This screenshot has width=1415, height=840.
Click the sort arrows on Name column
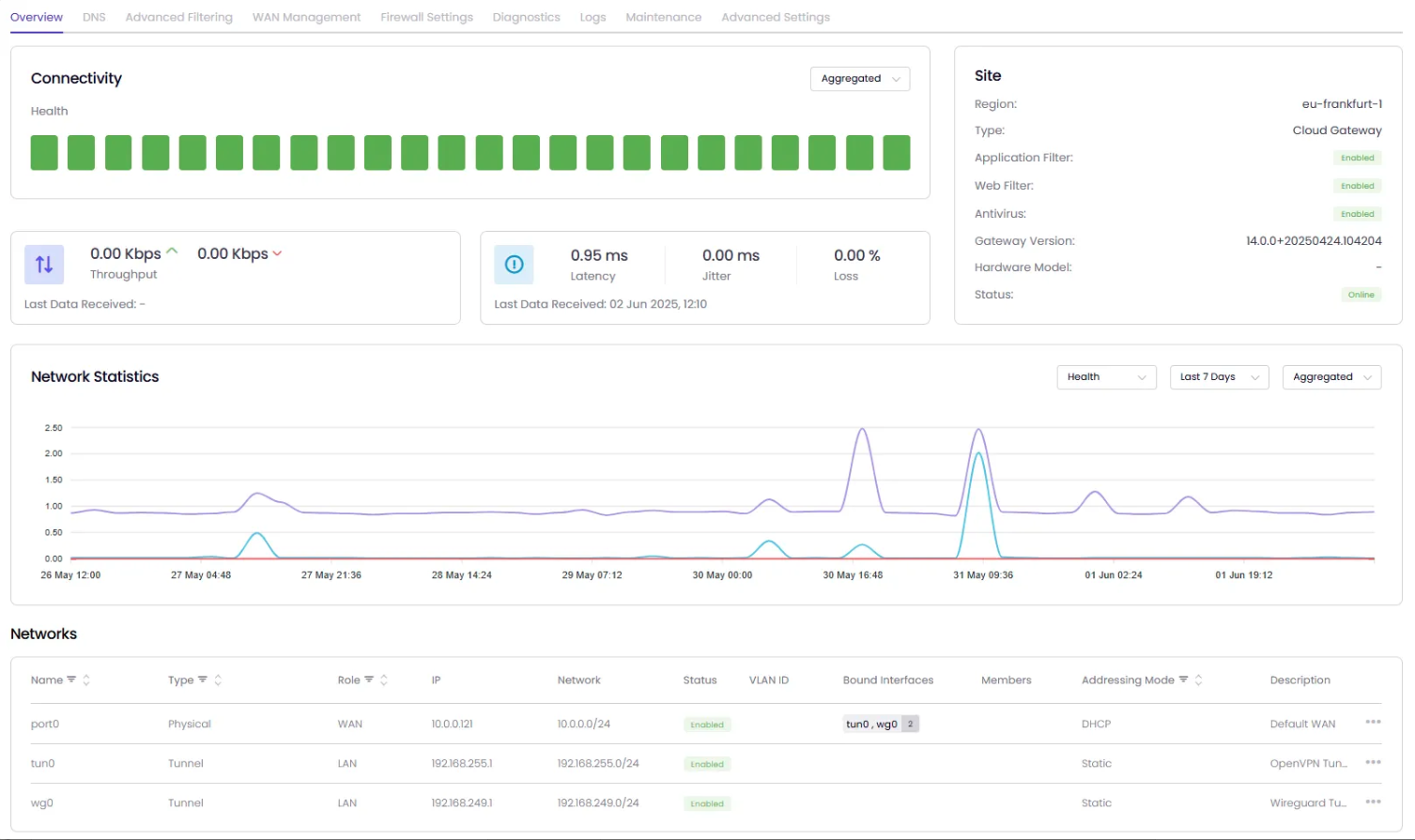[86, 680]
